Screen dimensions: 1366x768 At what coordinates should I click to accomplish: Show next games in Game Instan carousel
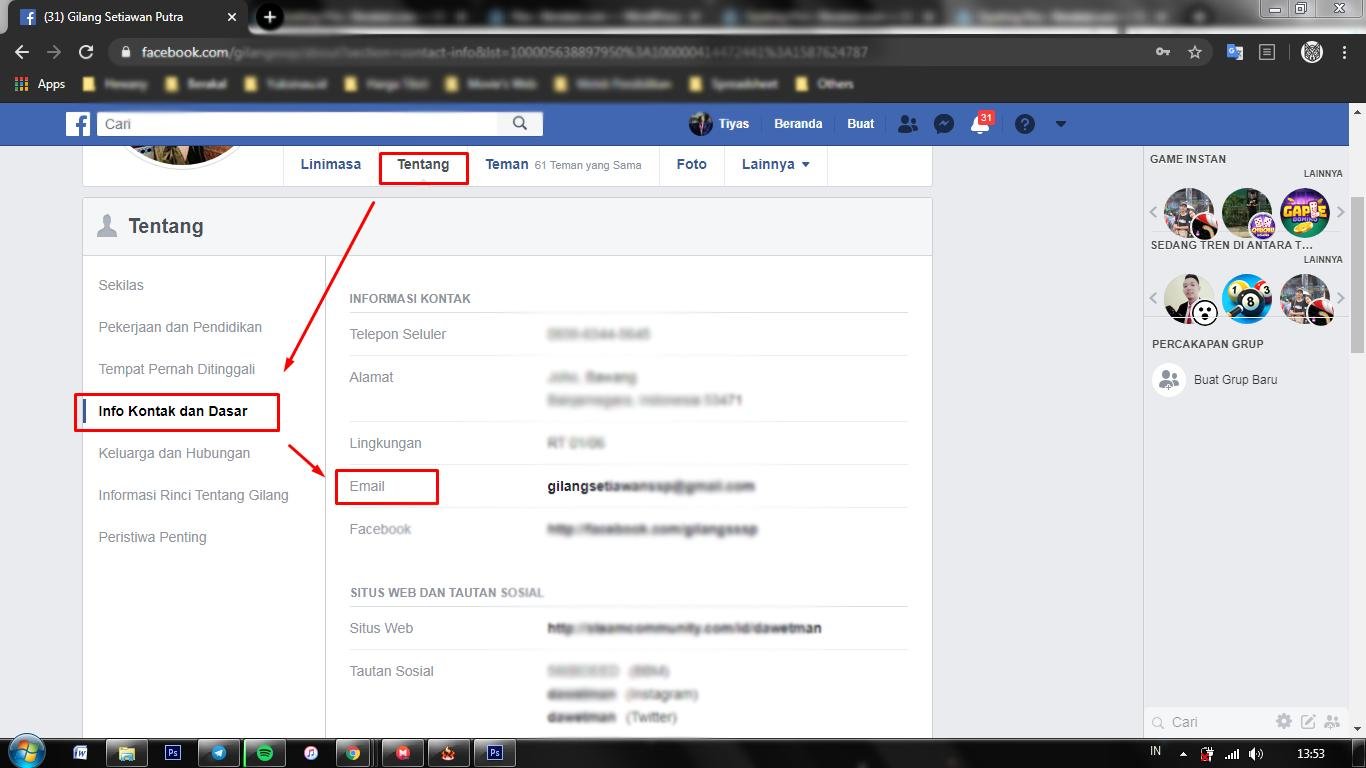click(1341, 211)
